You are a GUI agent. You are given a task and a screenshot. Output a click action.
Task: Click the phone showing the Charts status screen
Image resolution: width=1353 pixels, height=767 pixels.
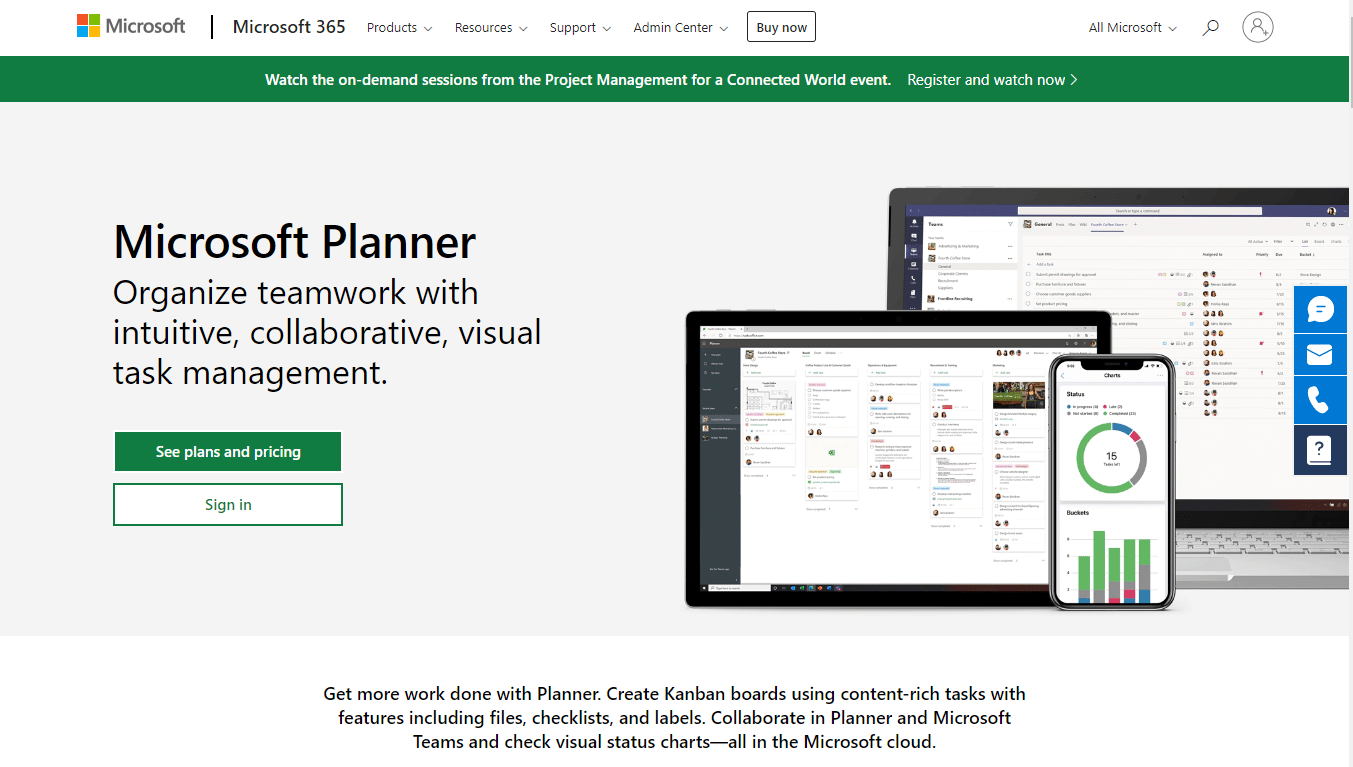click(1113, 480)
